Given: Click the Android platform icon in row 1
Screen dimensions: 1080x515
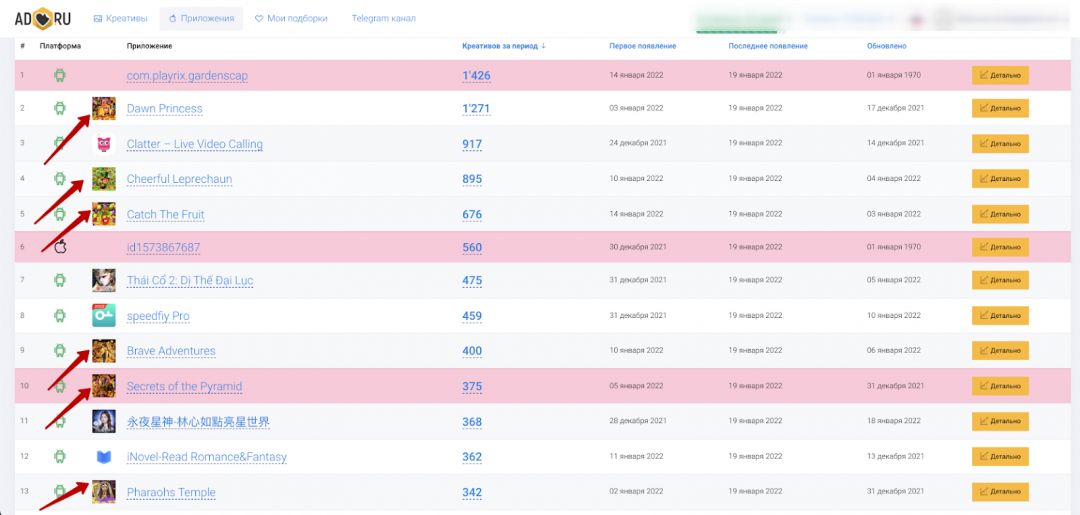Looking at the screenshot, I should pos(60,76).
